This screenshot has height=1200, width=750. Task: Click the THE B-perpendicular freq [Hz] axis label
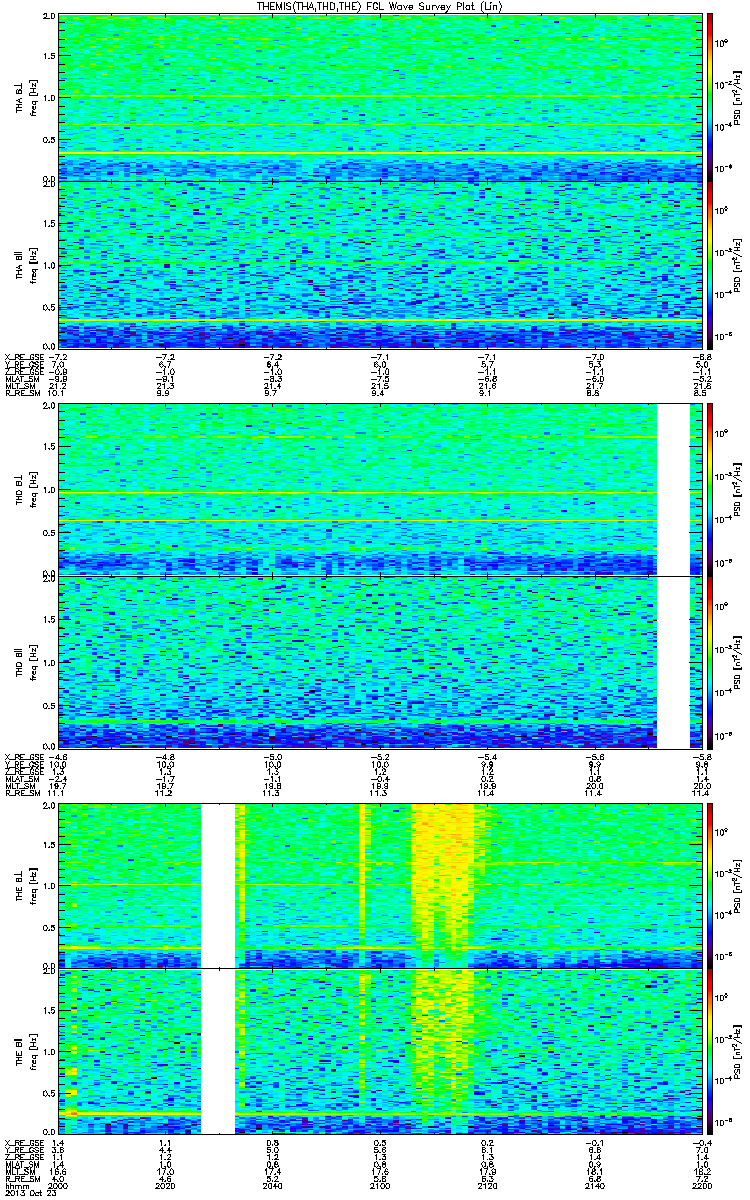point(32,884)
